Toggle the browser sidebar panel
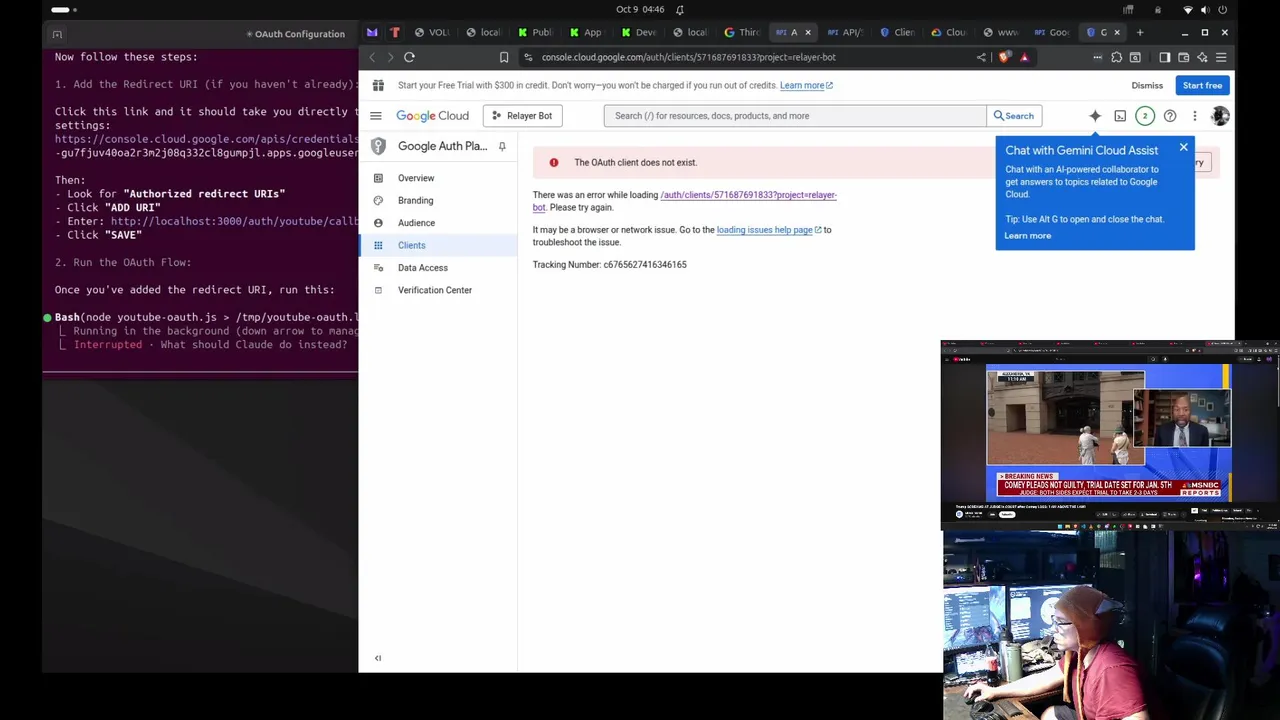 pos(1164,57)
